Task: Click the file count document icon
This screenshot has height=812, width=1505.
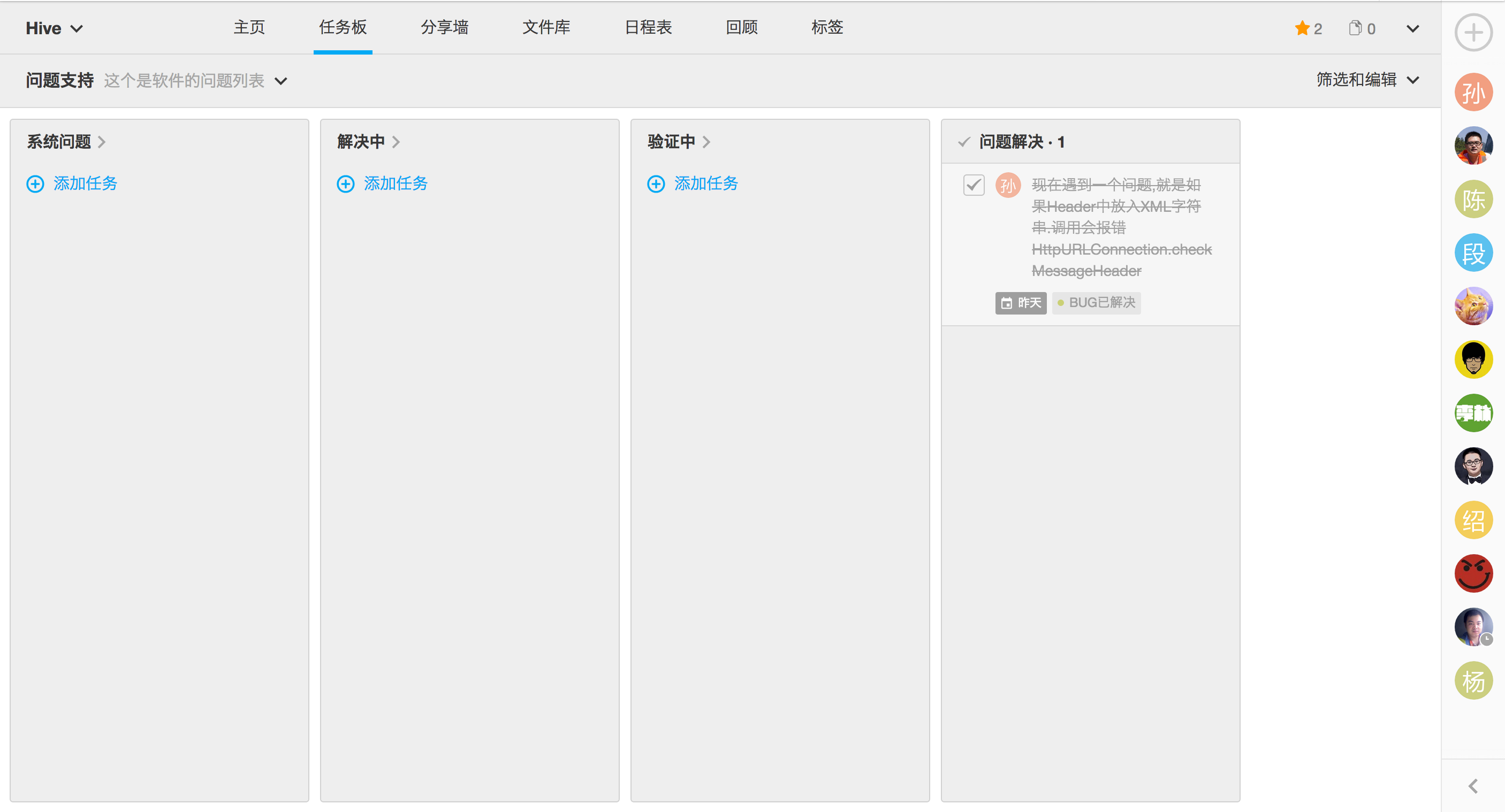Action: pos(1355,28)
